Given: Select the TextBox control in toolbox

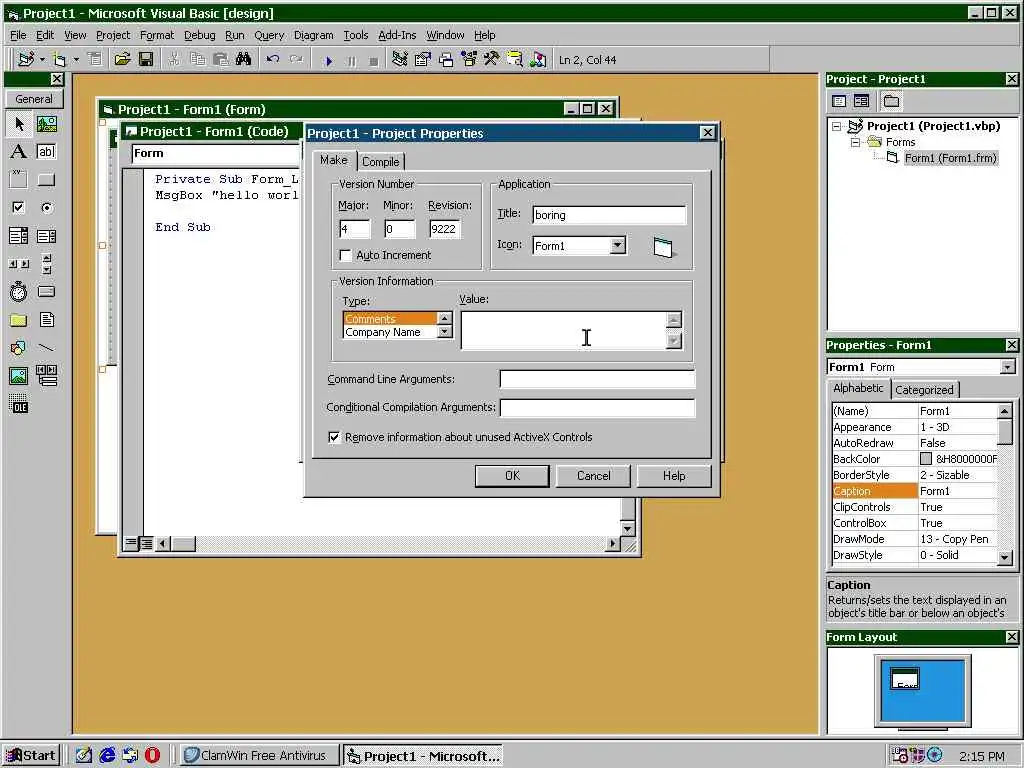Looking at the screenshot, I should (46, 152).
